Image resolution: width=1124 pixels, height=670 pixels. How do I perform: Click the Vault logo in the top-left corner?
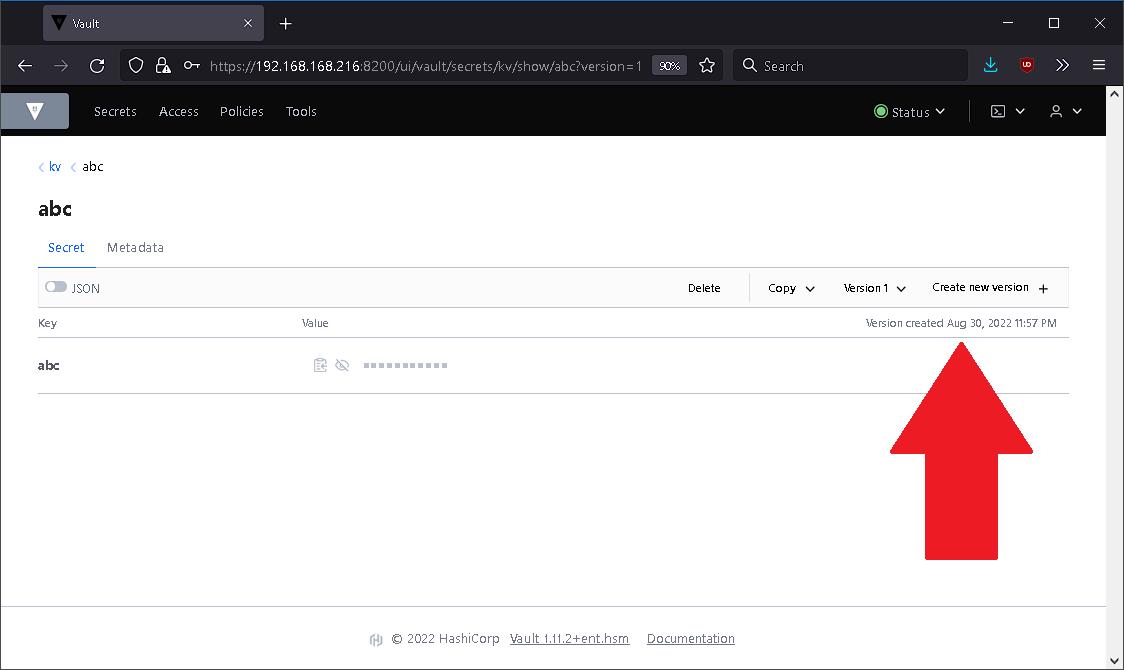click(35, 110)
